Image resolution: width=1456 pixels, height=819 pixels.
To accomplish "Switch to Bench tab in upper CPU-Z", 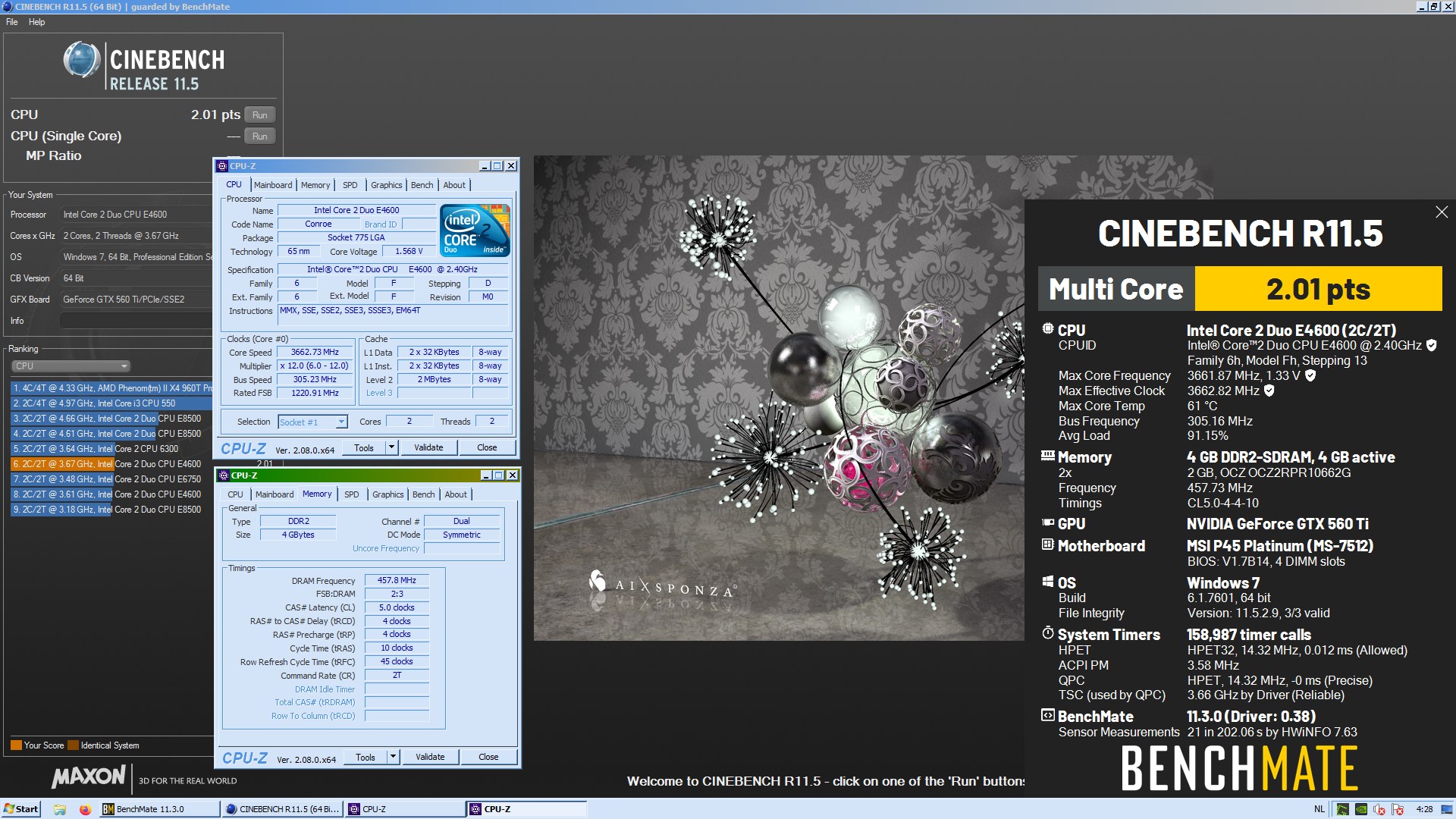I will click(x=422, y=185).
